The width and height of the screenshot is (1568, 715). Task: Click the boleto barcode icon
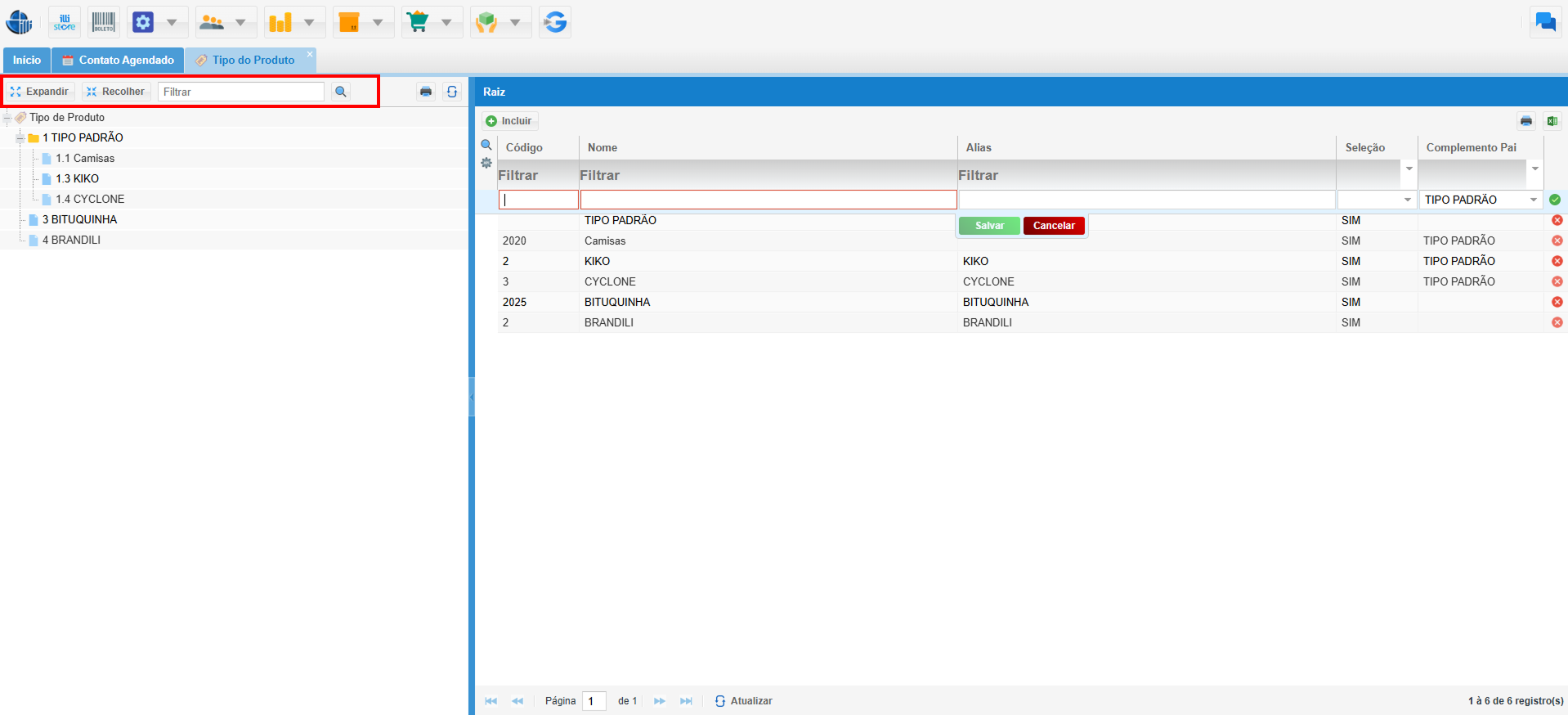(x=104, y=22)
